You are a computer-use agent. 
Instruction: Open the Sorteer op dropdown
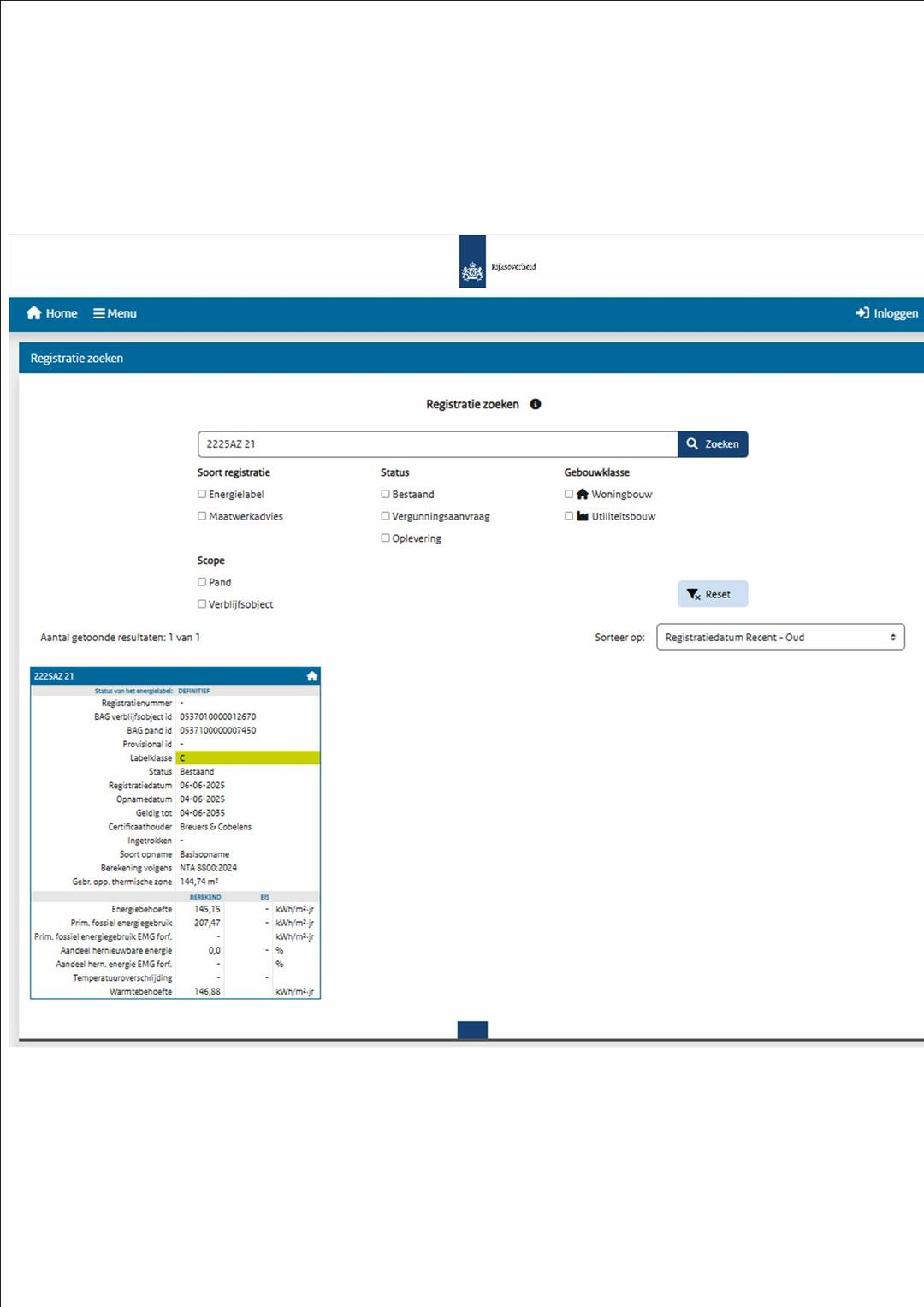[x=780, y=637]
